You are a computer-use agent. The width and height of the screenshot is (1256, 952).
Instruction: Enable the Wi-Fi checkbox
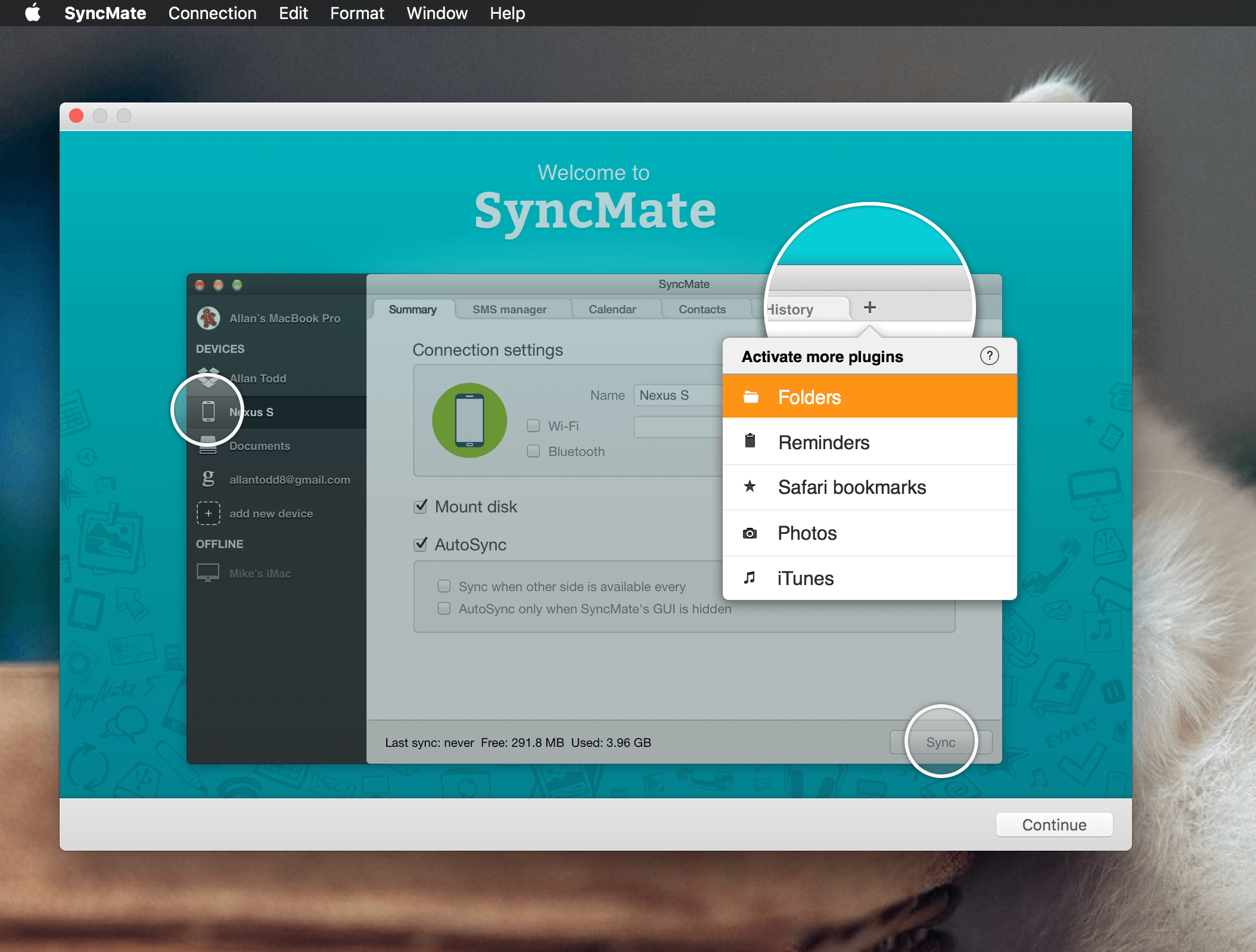point(533,425)
